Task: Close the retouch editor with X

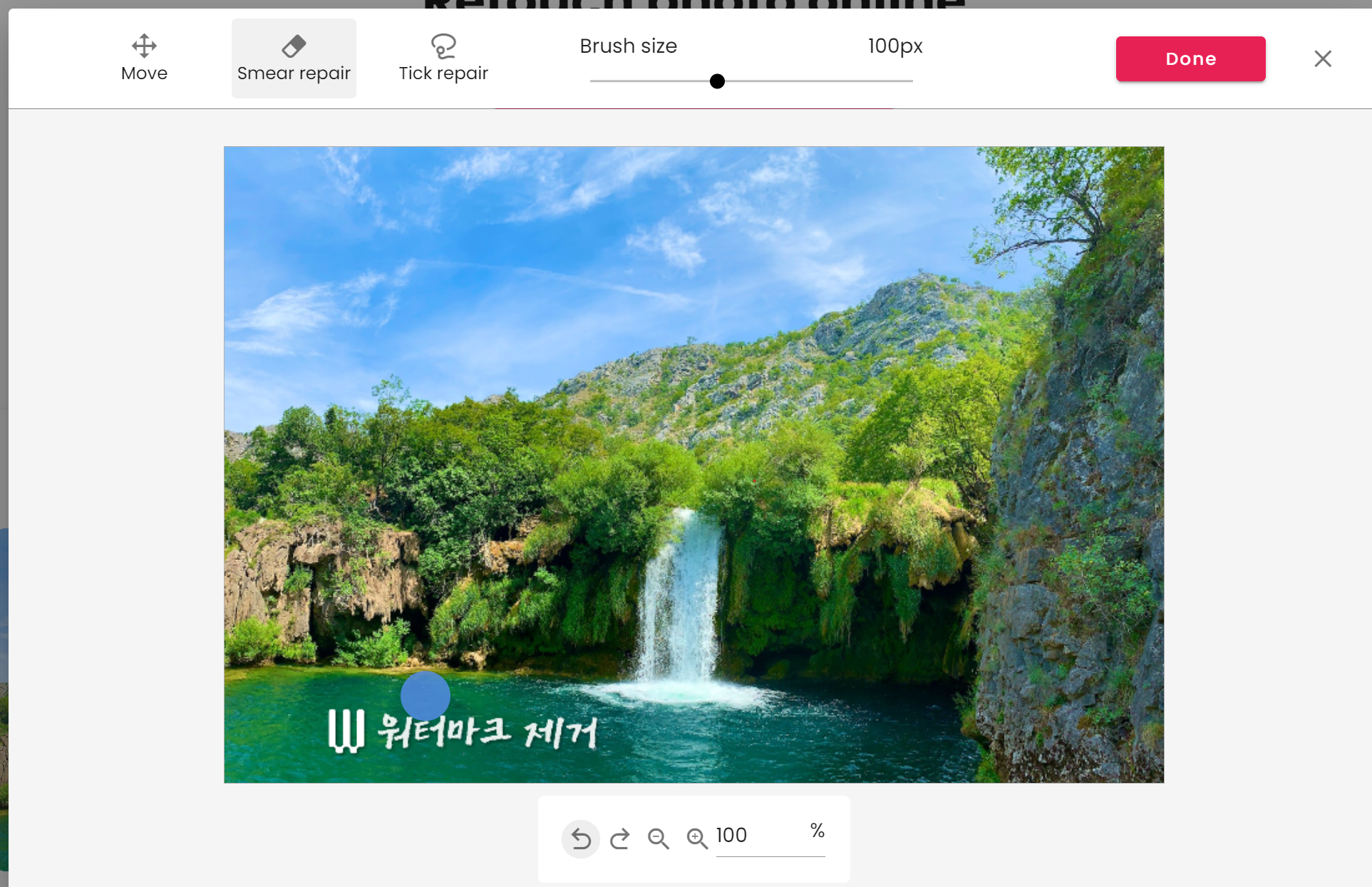Action: click(1322, 58)
